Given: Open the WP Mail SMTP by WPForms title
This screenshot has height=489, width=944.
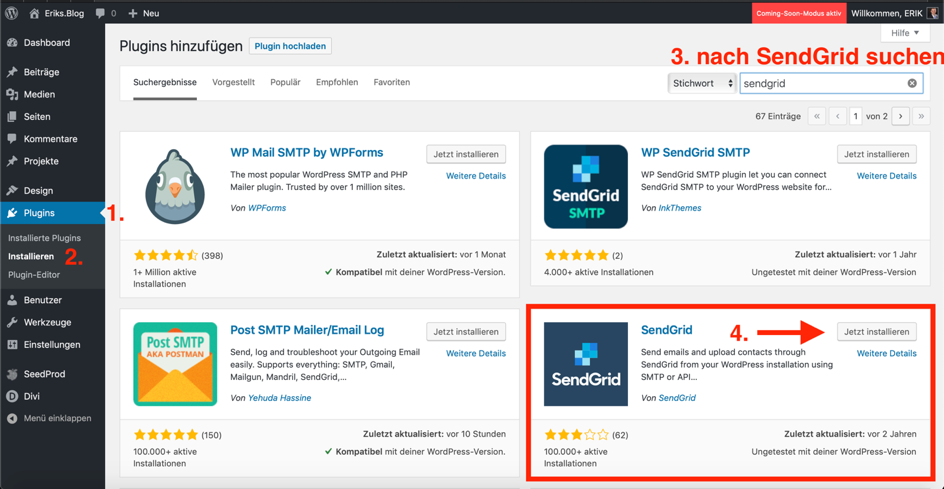Looking at the screenshot, I should [x=307, y=152].
